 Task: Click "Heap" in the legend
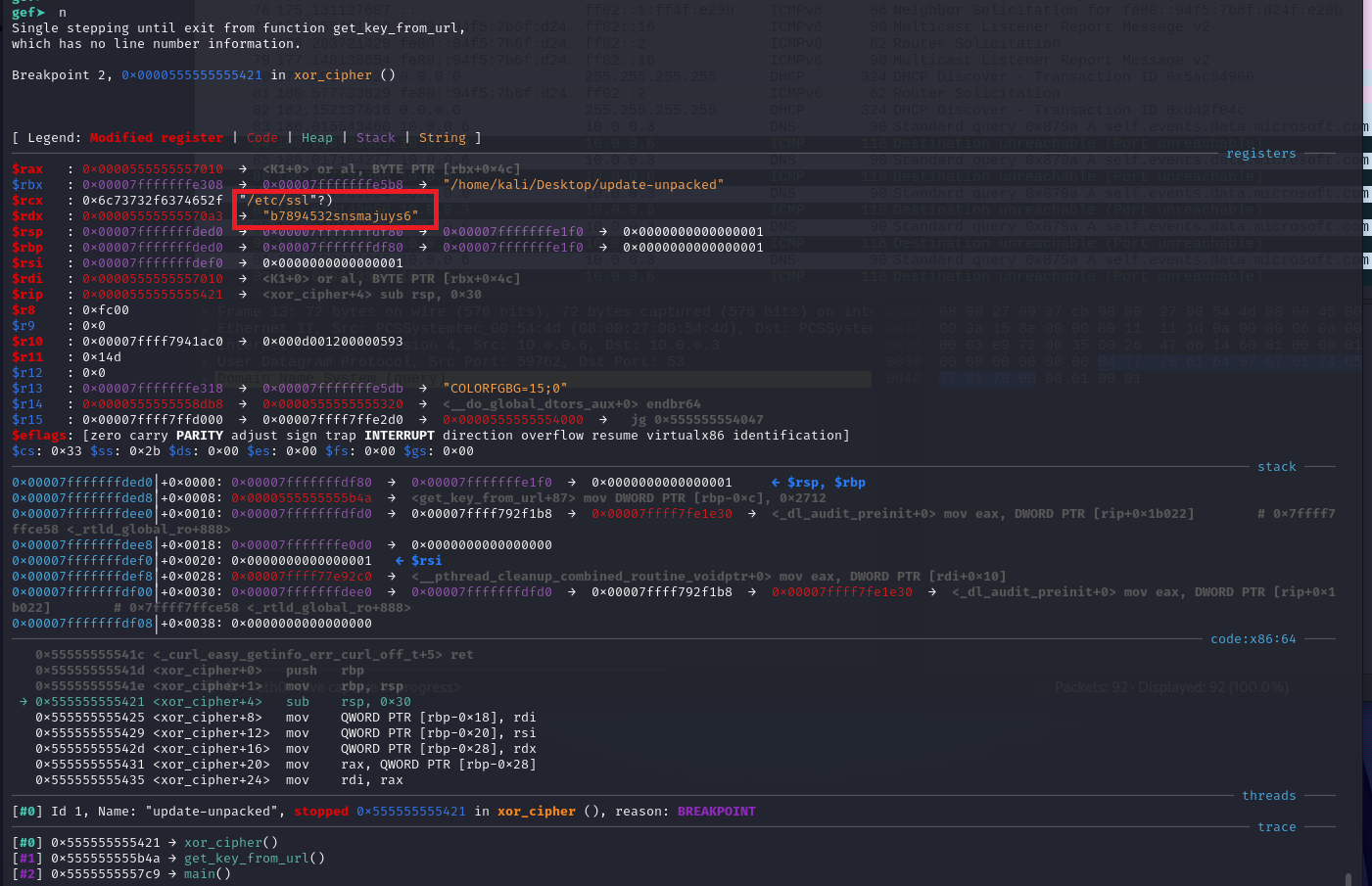tap(317, 138)
